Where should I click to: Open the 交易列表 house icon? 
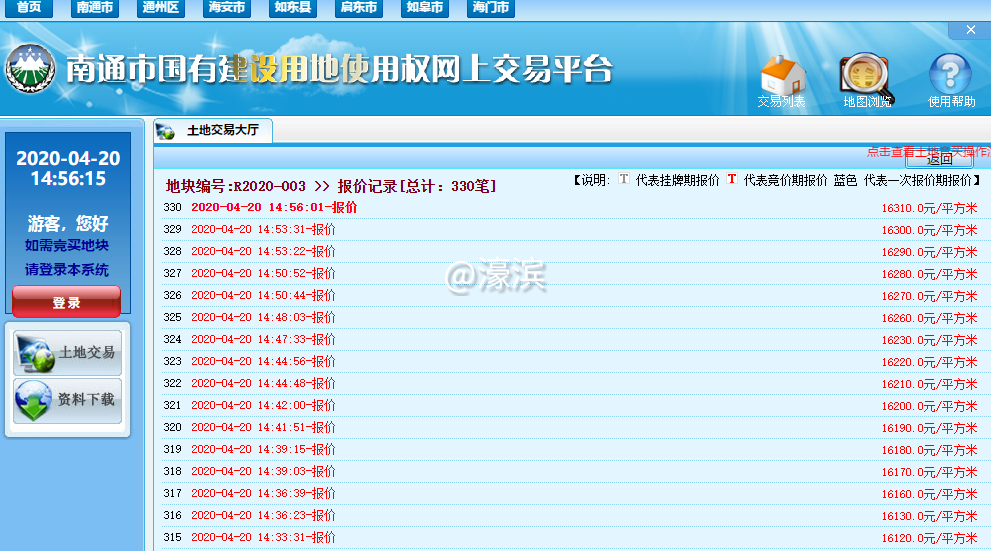[x=782, y=75]
